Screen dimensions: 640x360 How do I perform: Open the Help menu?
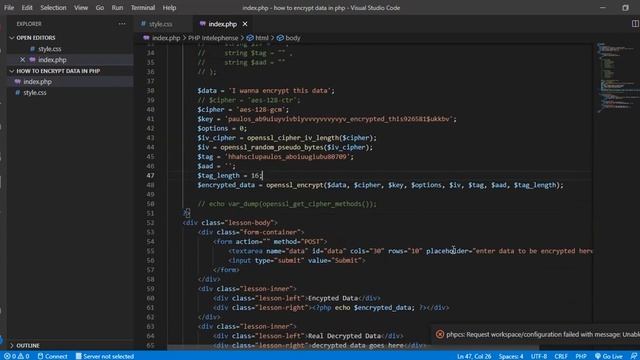click(169, 8)
